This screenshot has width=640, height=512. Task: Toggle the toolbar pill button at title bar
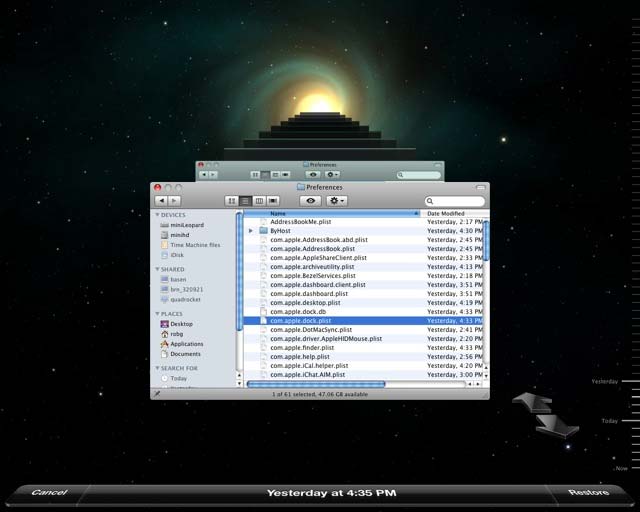481,187
